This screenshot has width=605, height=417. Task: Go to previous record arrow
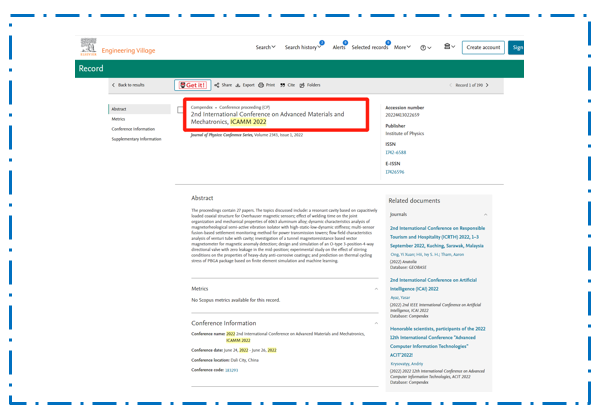click(450, 85)
